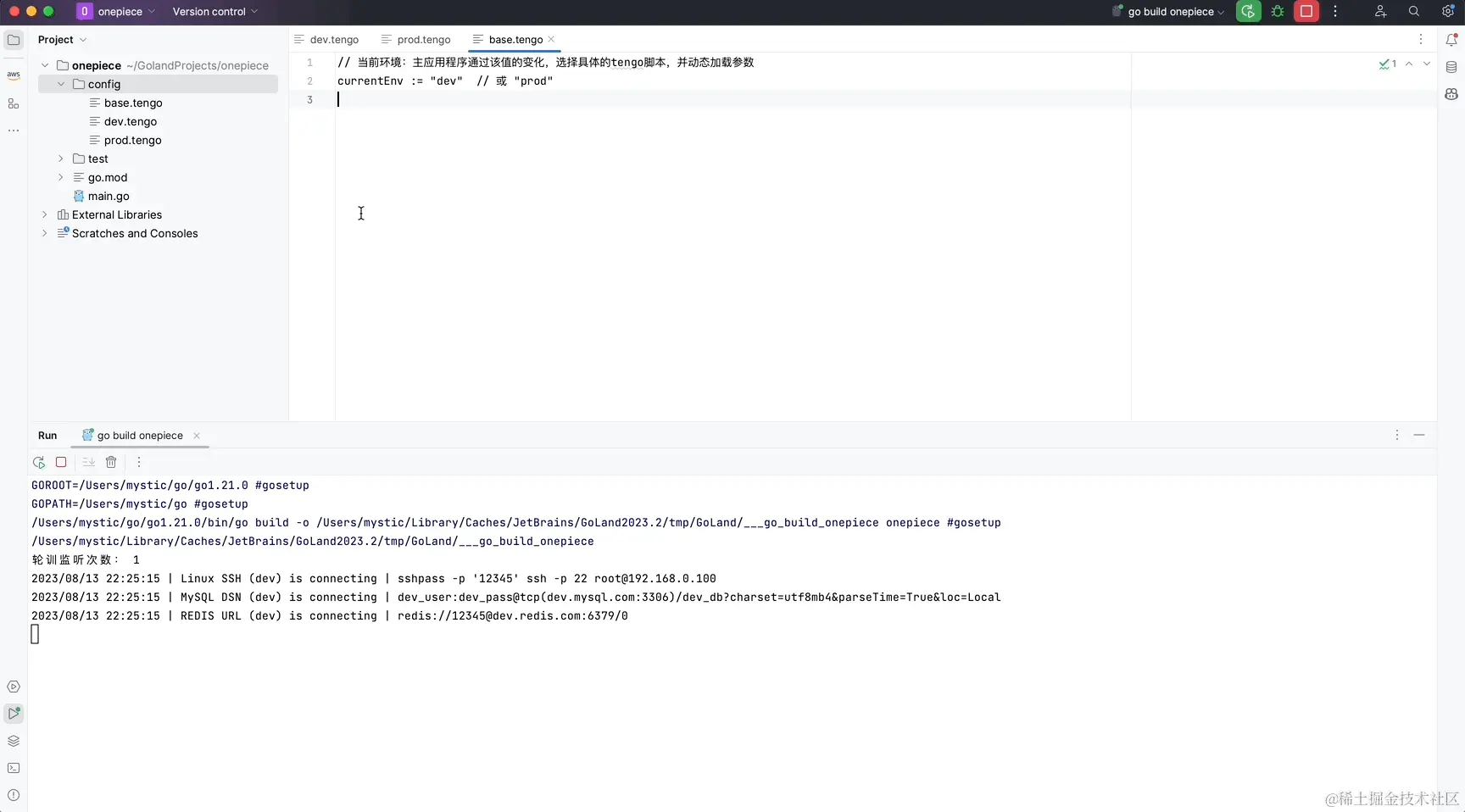
Task: Click the inspections checkmark widget
Action: [x=1388, y=64]
